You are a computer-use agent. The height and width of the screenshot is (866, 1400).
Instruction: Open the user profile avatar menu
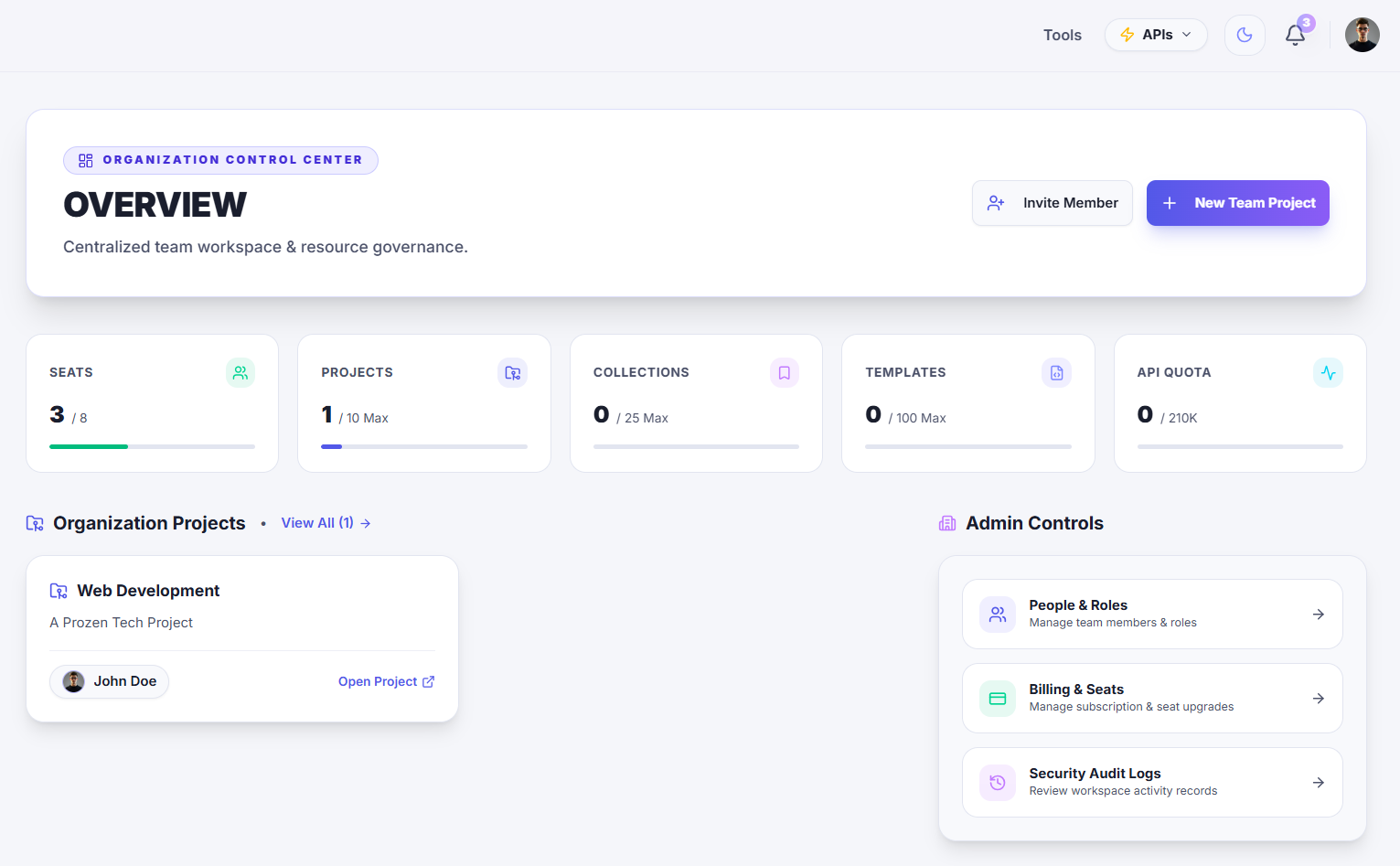point(1363,35)
